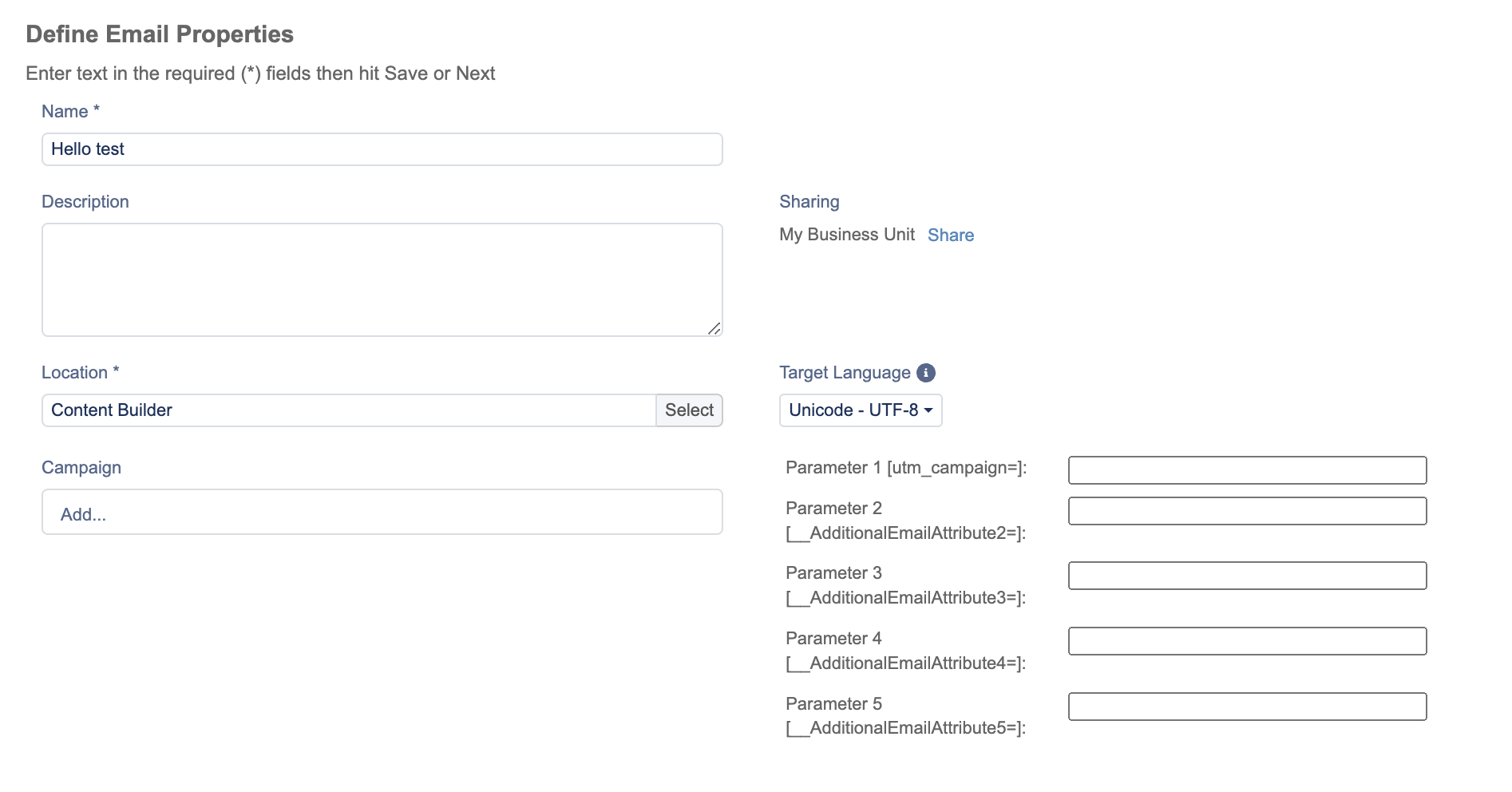This screenshot has width=1512, height=792.
Task: Click the Parameter 1 utm_campaign input box
Action: click(x=1247, y=470)
